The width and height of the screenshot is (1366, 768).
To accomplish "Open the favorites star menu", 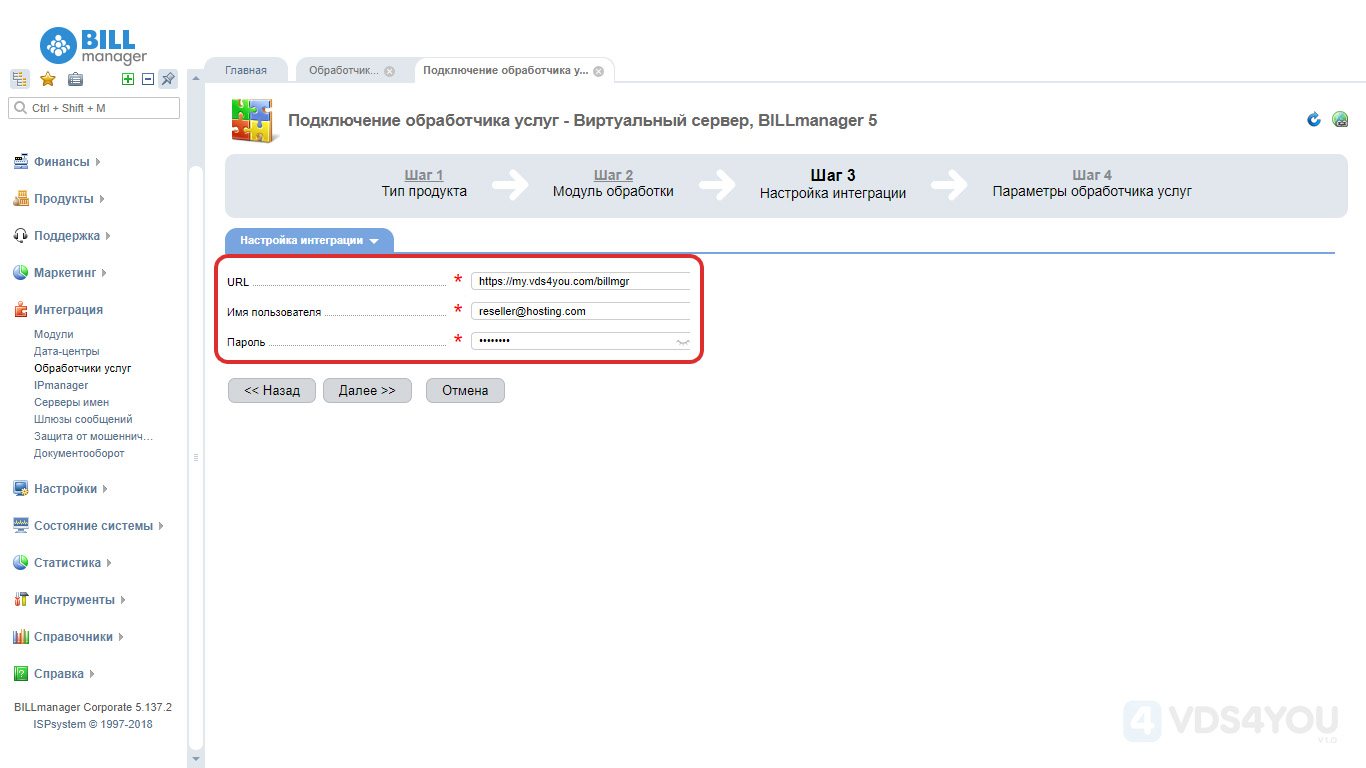I will point(47,79).
